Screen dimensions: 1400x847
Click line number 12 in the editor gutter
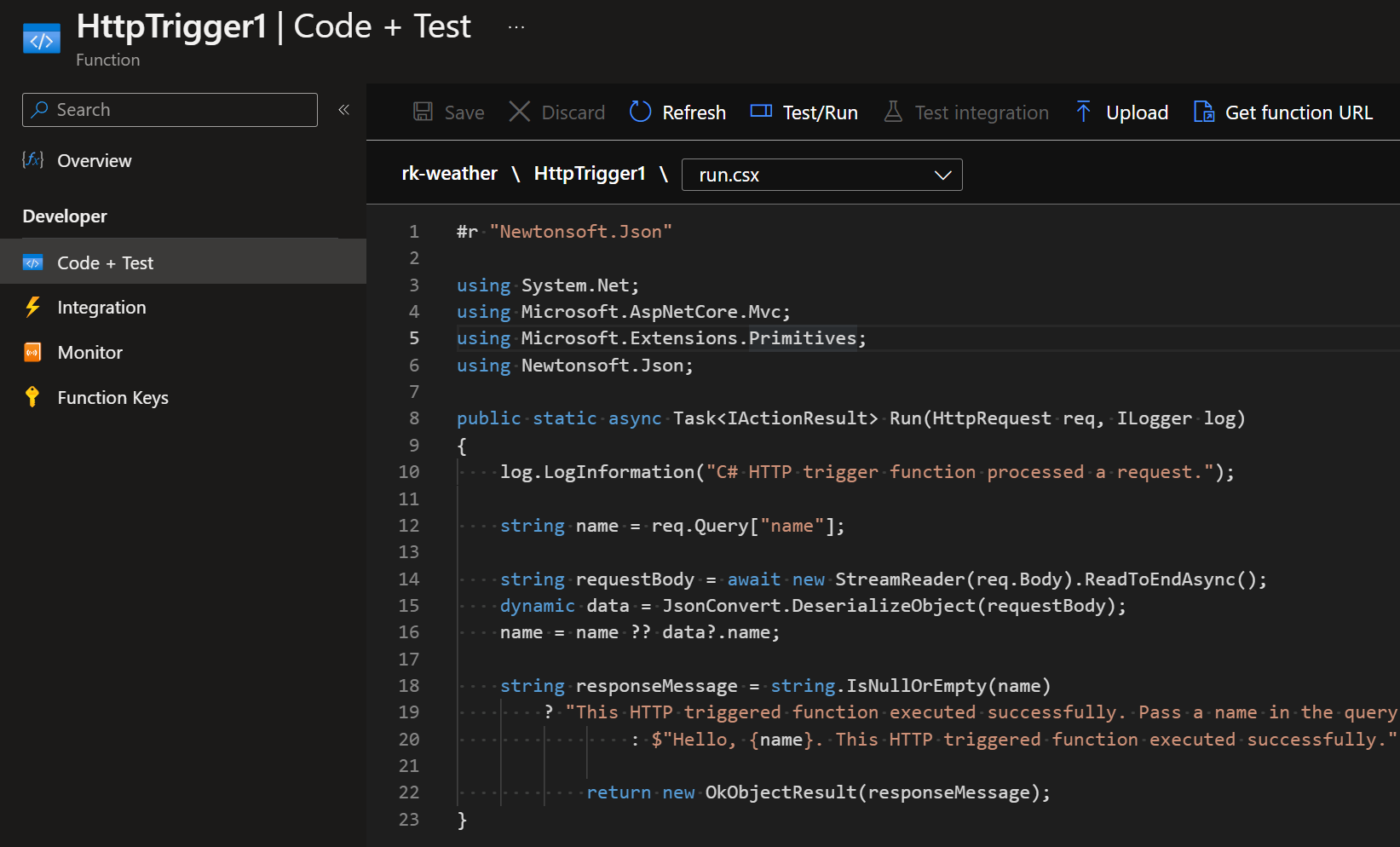(x=409, y=526)
